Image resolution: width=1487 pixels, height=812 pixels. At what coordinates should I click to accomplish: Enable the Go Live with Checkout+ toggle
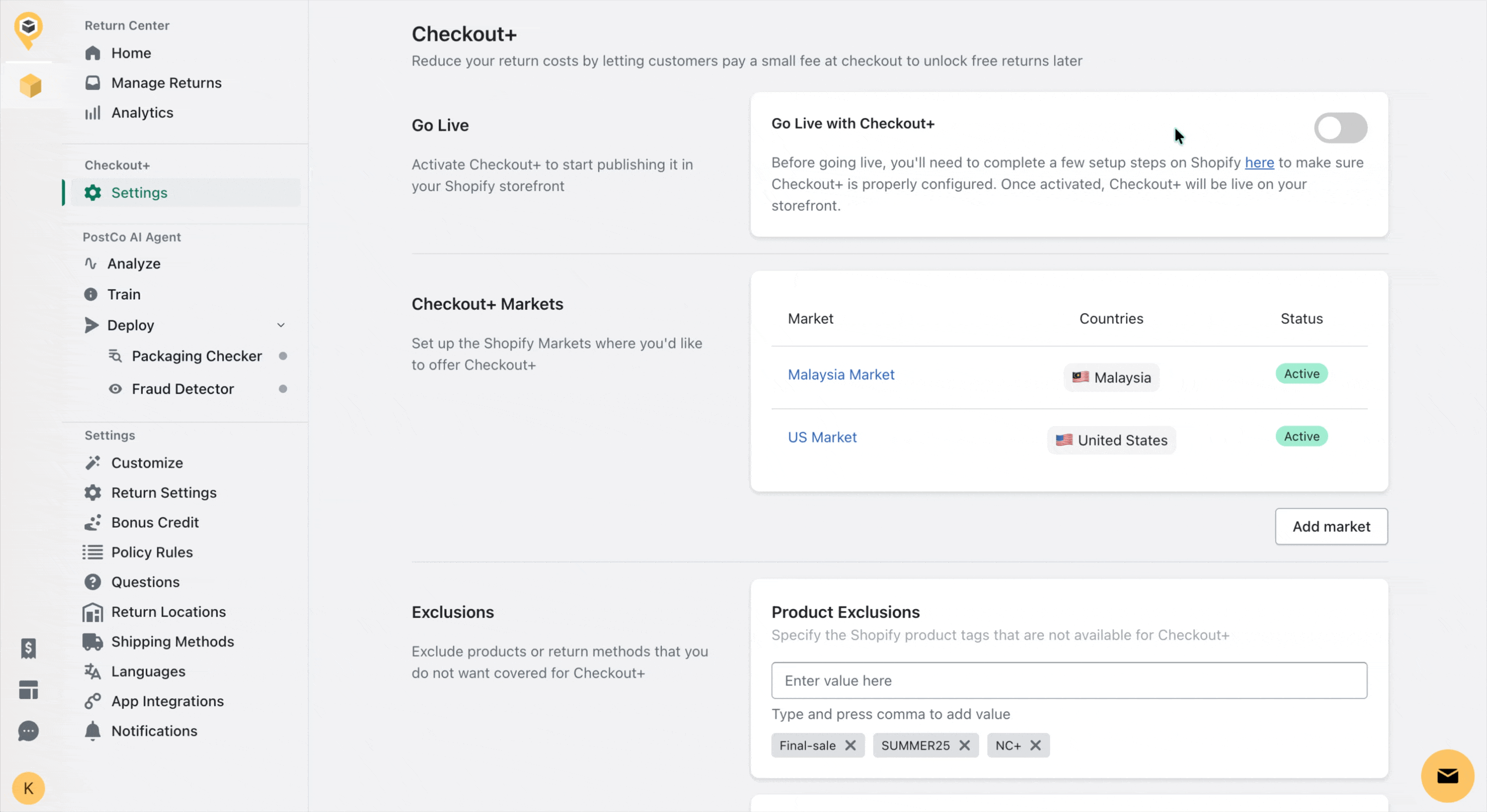(x=1340, y=127)
